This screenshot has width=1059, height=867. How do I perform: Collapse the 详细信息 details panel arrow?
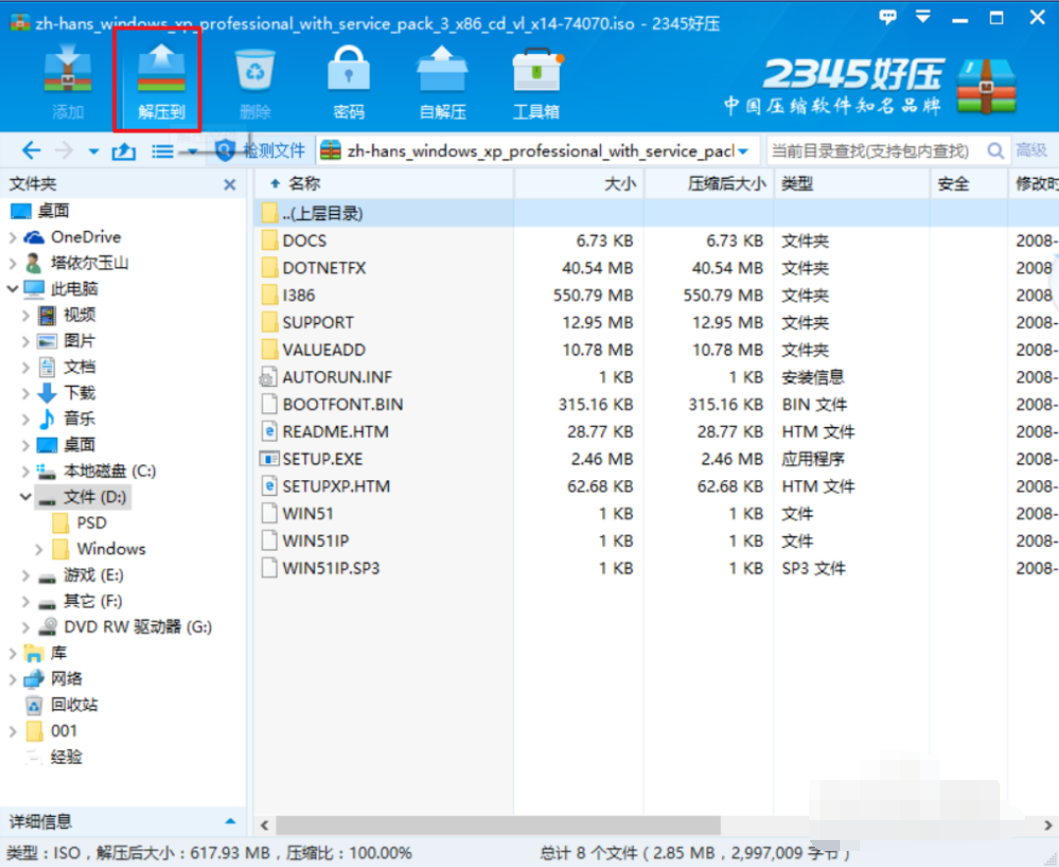point(230,822)
